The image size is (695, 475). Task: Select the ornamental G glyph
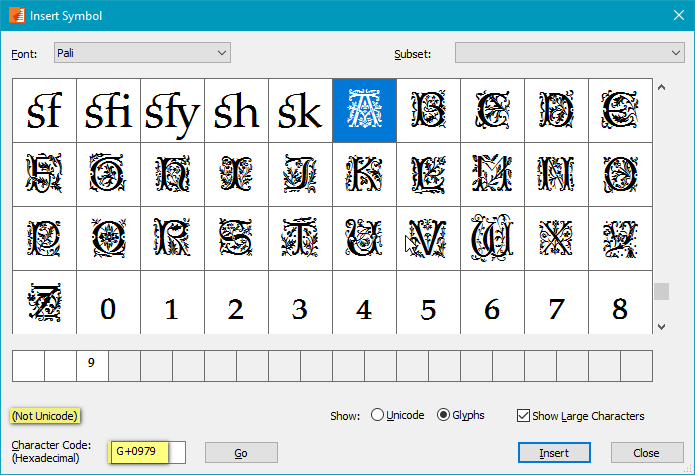coord(109,175)
